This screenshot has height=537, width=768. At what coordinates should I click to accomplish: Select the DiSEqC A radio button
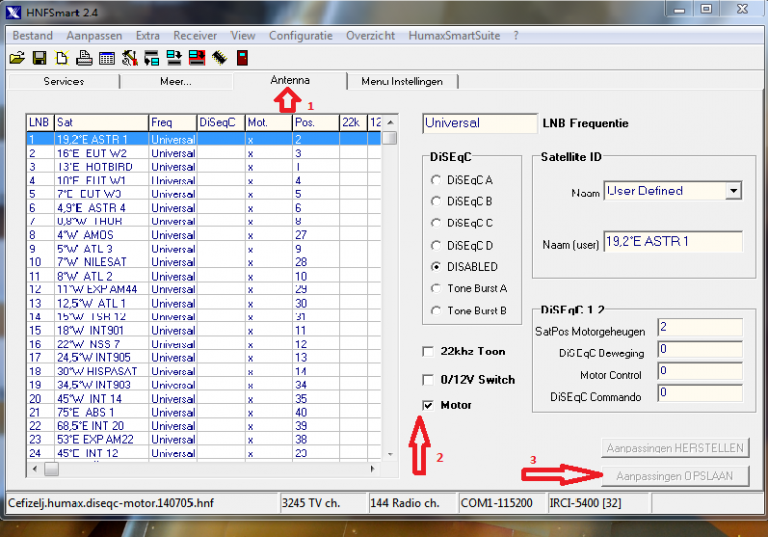point(435,180)
